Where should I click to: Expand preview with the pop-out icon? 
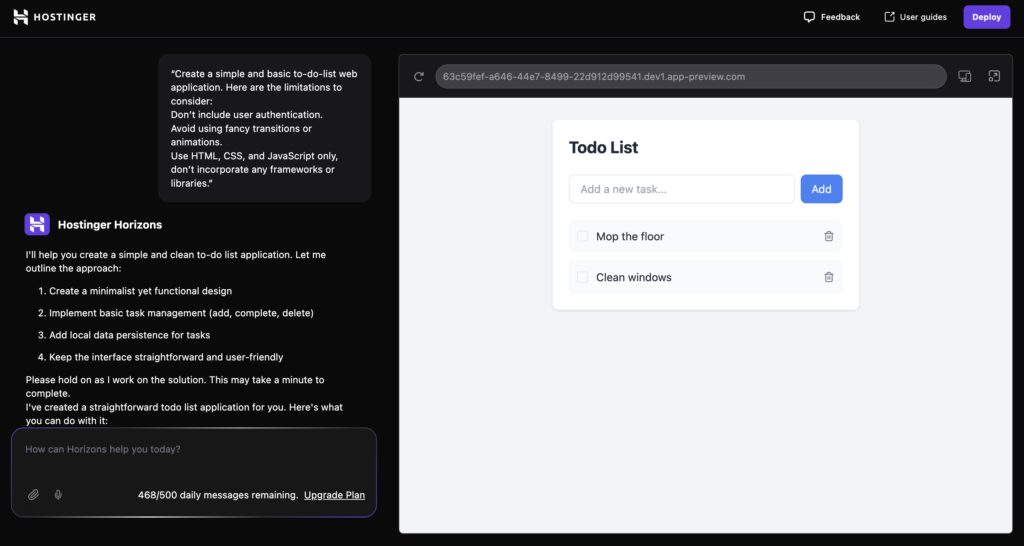point(994,76)
